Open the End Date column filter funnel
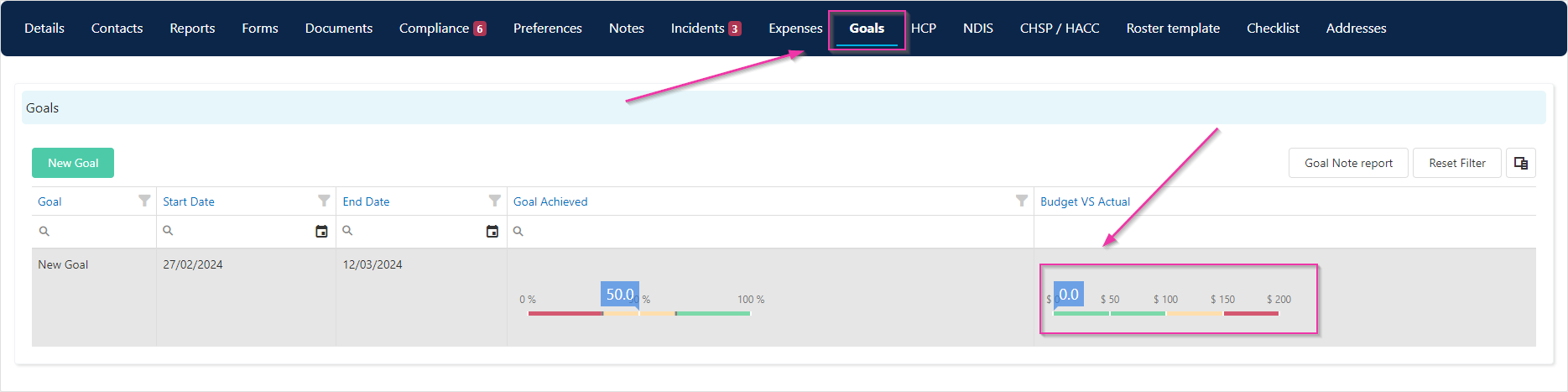 coord(495,201)
